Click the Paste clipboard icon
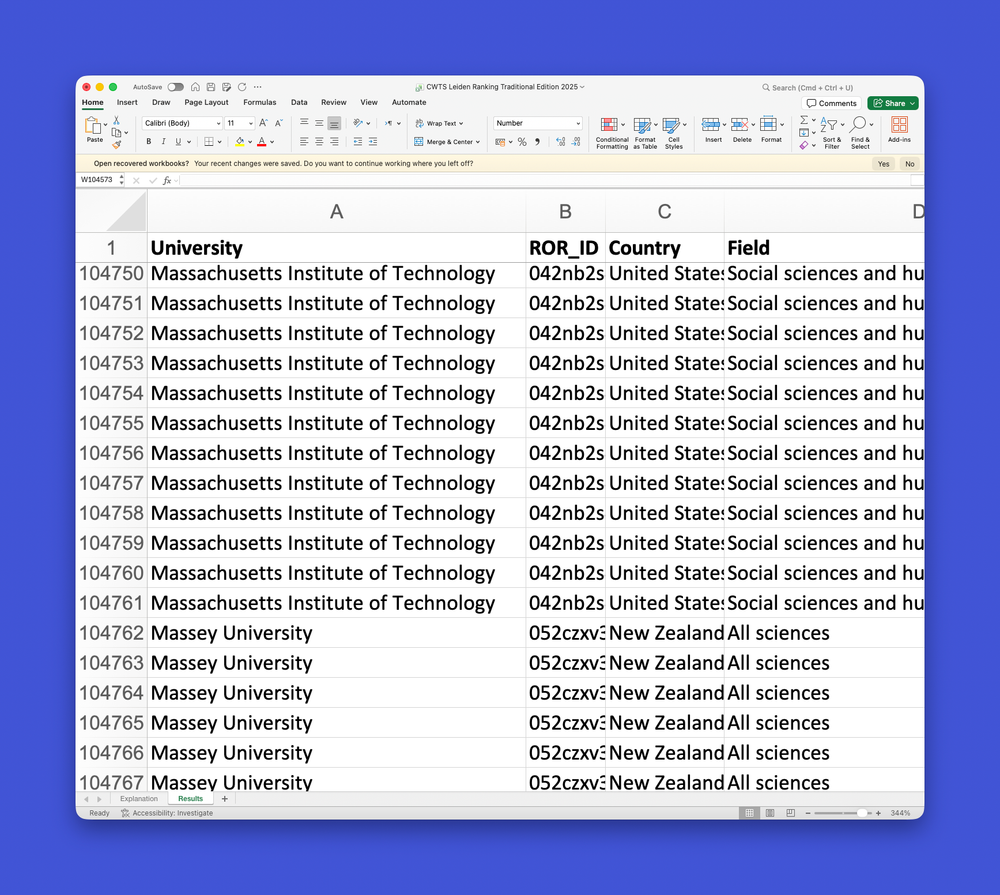This screenshot has width=1000, height=895. tap(93, 126)
